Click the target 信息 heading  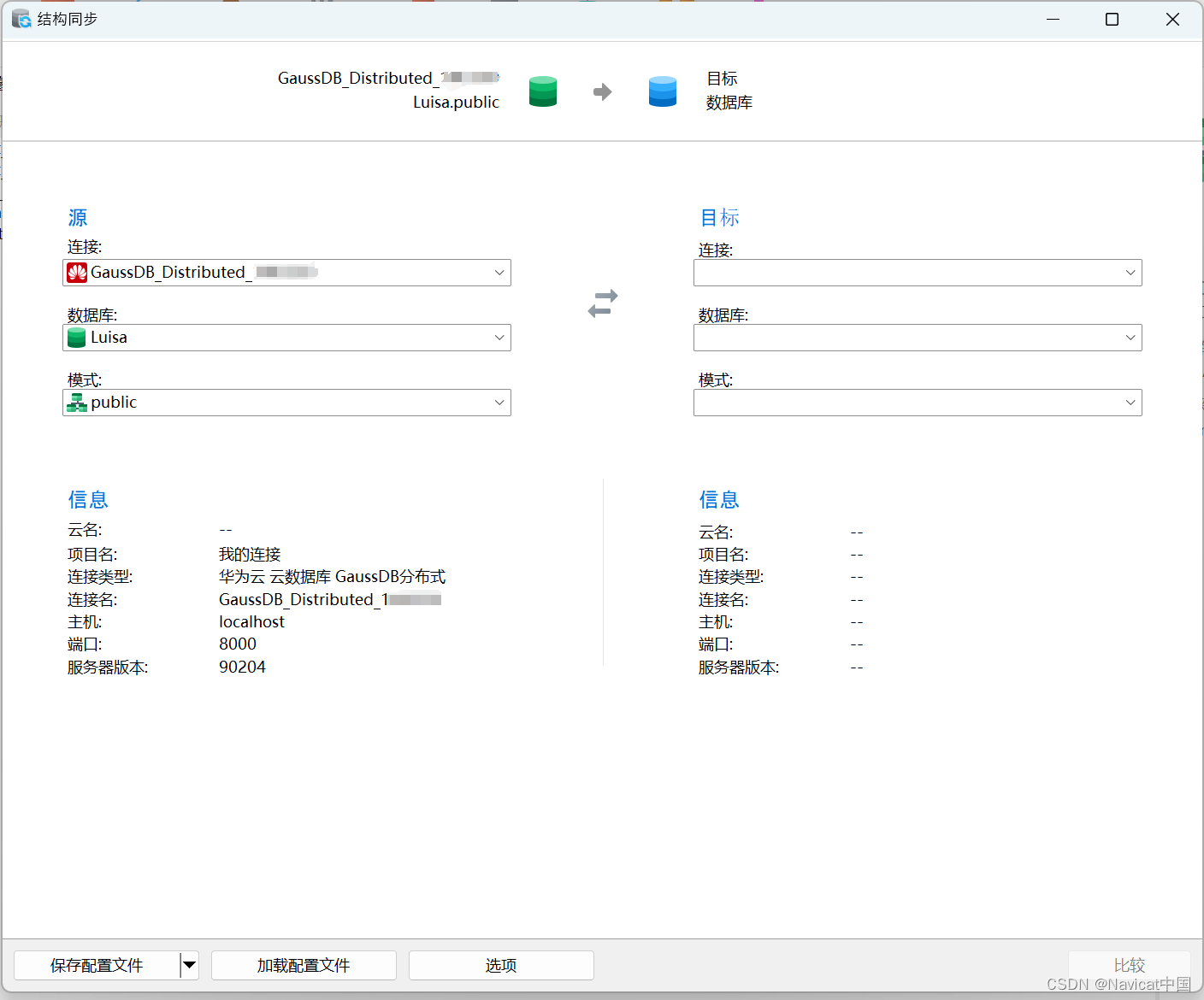coord(719,499)
